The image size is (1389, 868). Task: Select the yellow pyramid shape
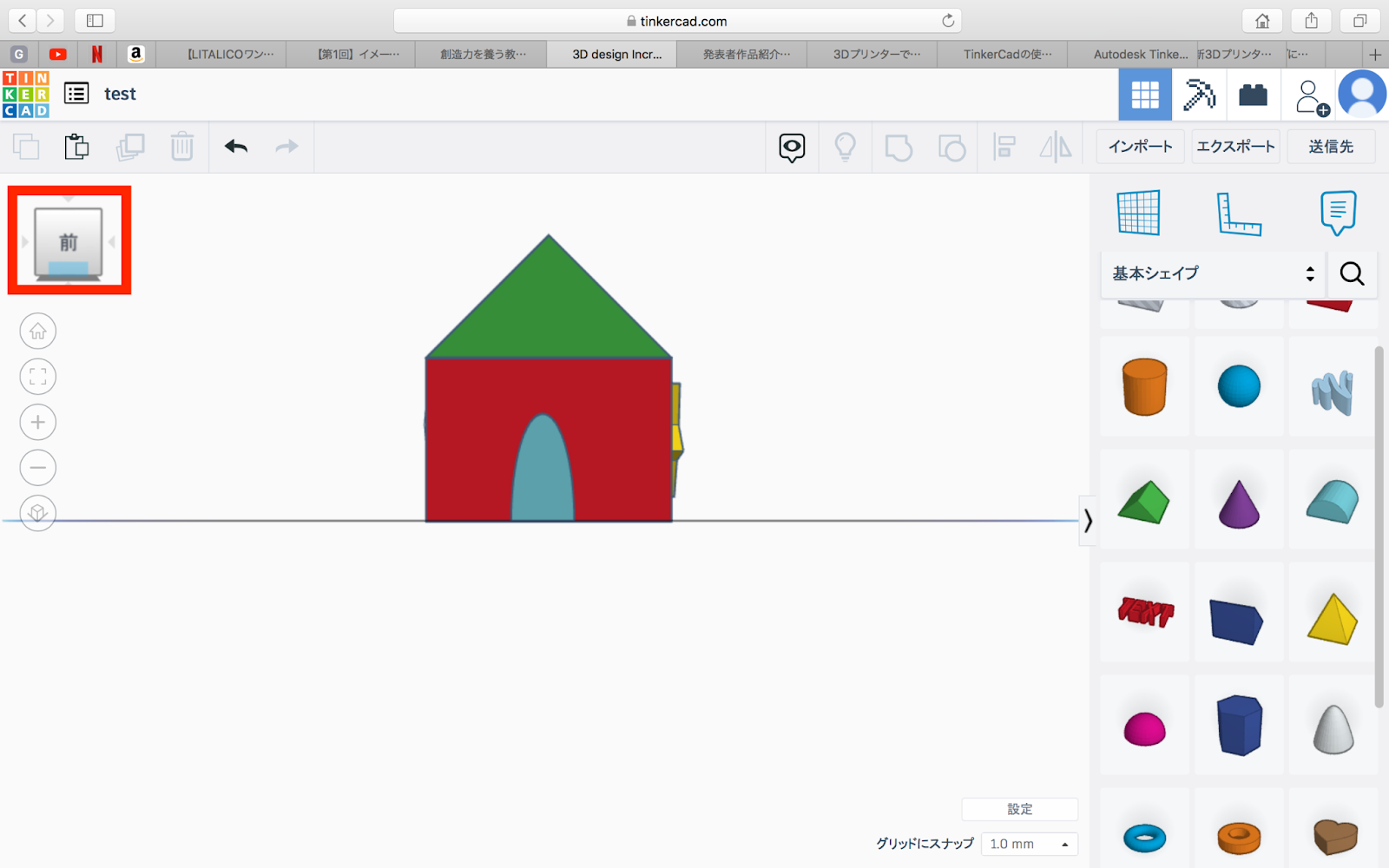coord(1333,619)
